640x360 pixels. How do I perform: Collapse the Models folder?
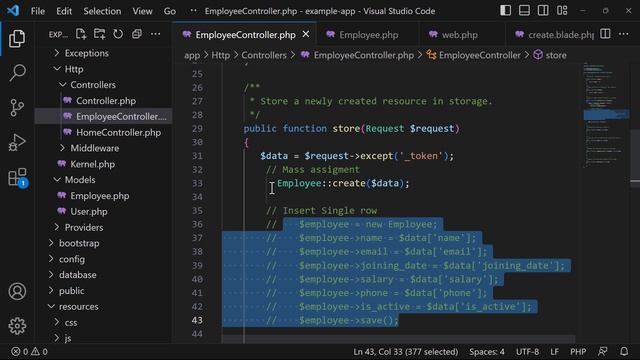(80, 180)
